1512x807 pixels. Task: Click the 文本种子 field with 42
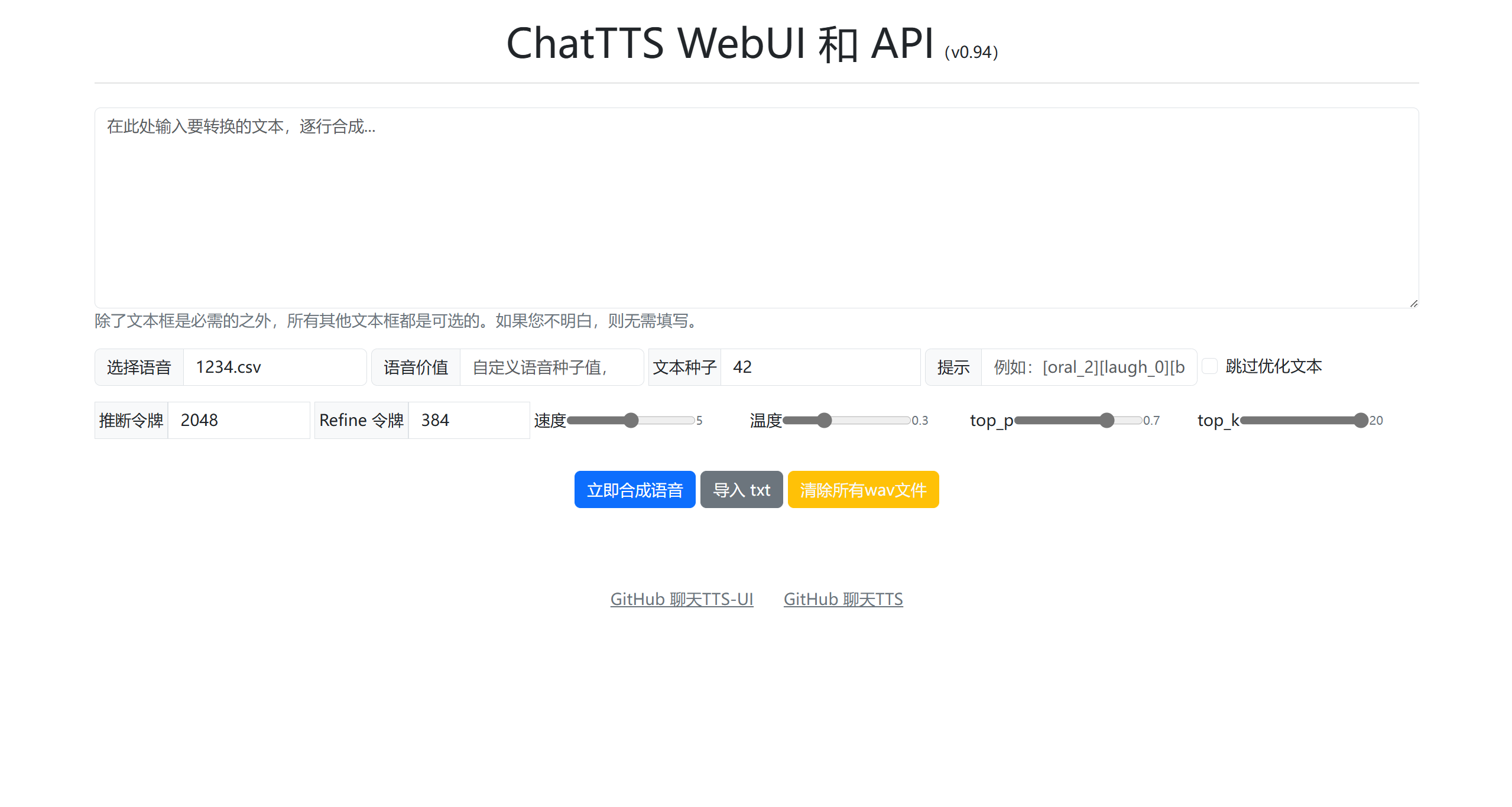point(820,367)
